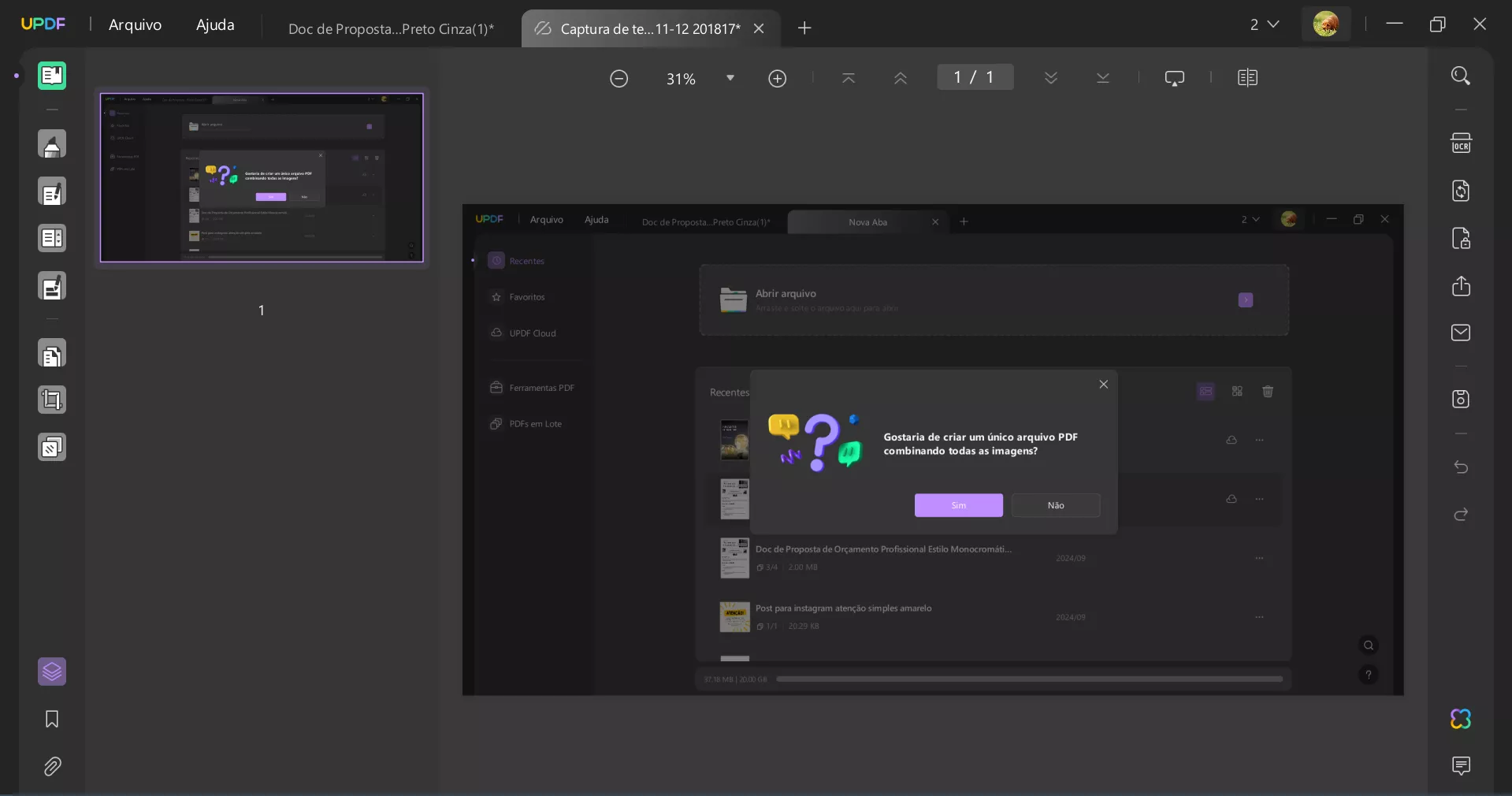Enable presentation slideshow mode

pyautogui.click(x=1175, y=77)
